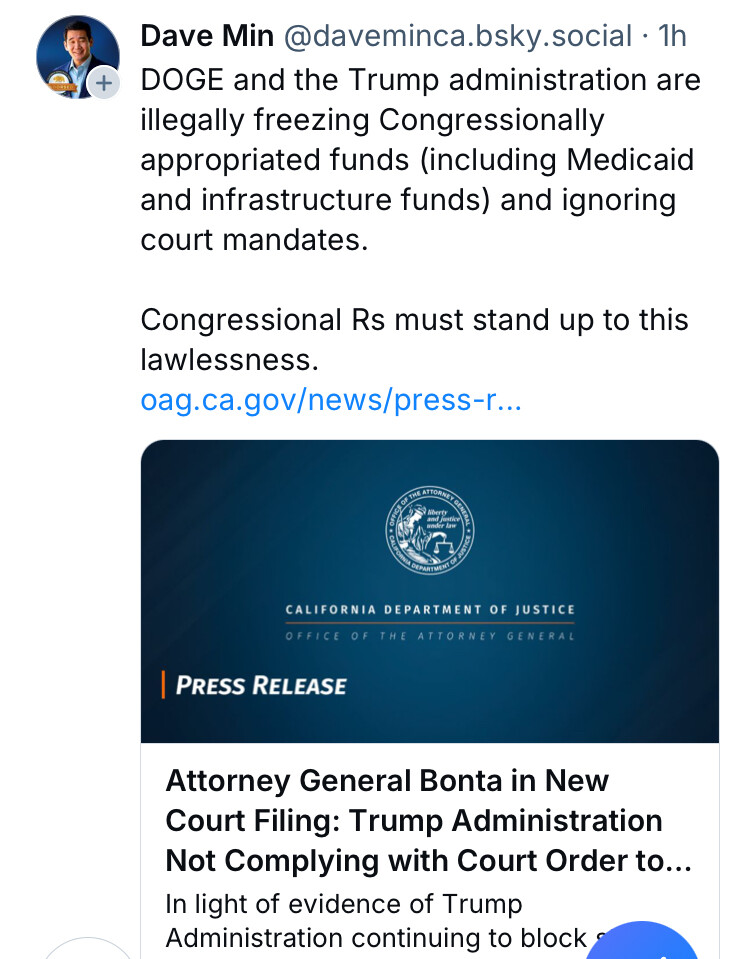Click "California Department of Justice" banner text

[x=430, y=610]
